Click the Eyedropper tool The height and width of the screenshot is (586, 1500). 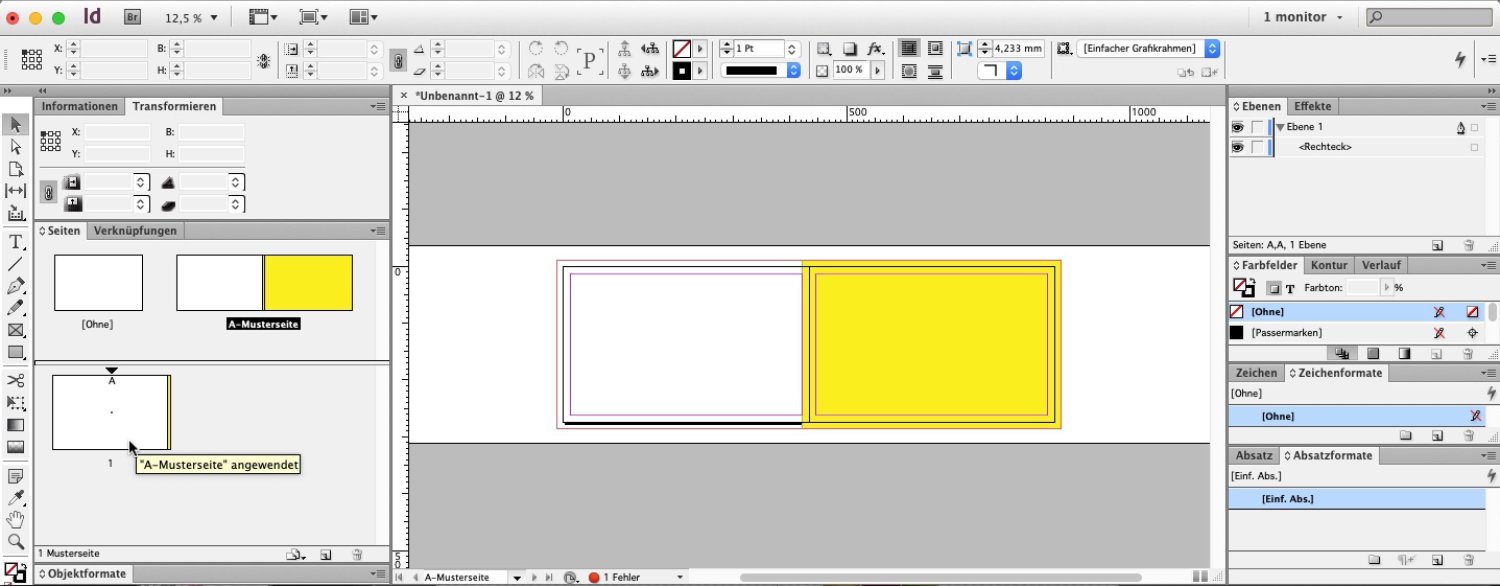16,498
